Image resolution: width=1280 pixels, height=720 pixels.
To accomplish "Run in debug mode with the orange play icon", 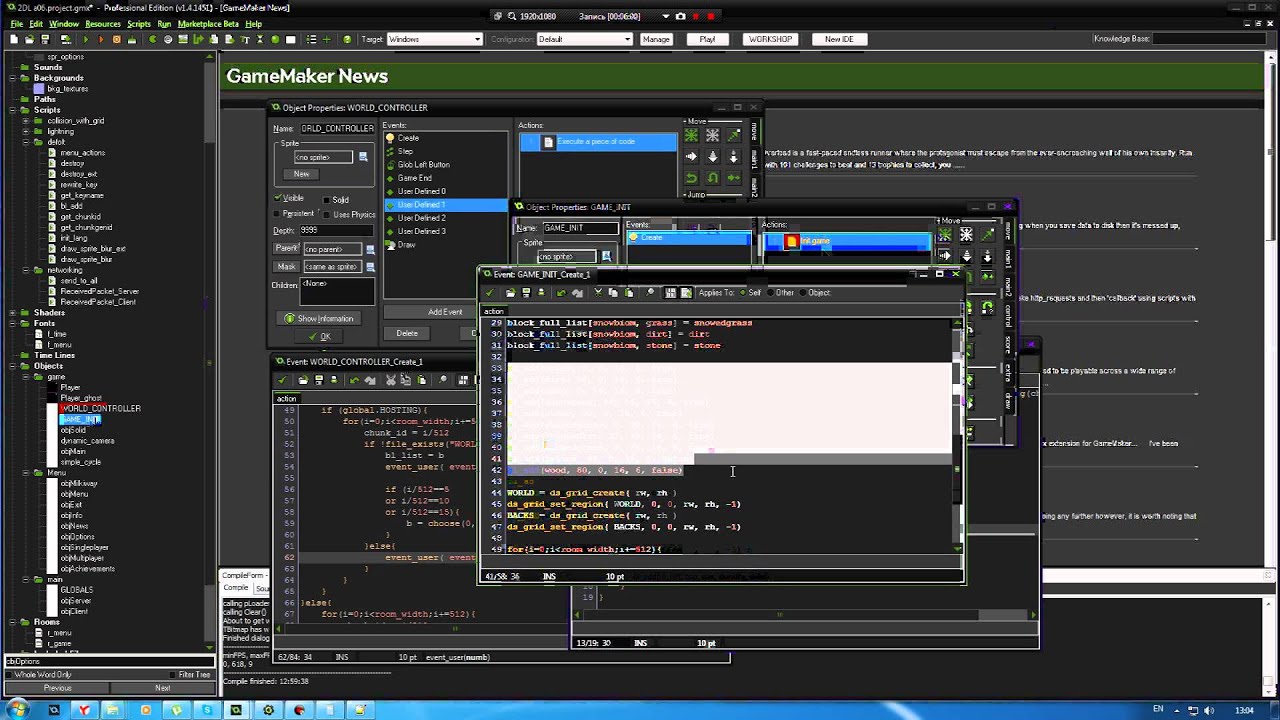I will tap(101, 39).
